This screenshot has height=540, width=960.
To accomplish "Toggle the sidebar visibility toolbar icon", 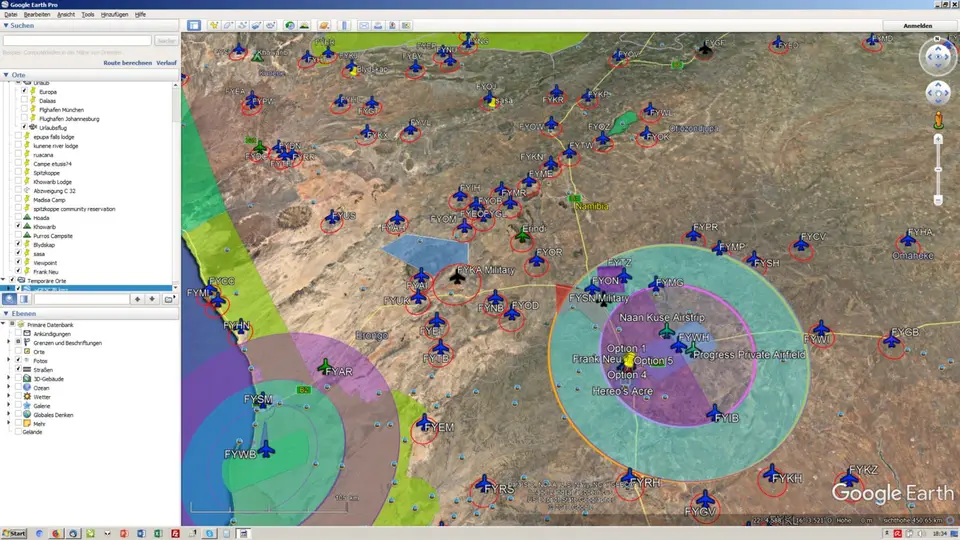I will pyautogui.click(x=194, y=25).
